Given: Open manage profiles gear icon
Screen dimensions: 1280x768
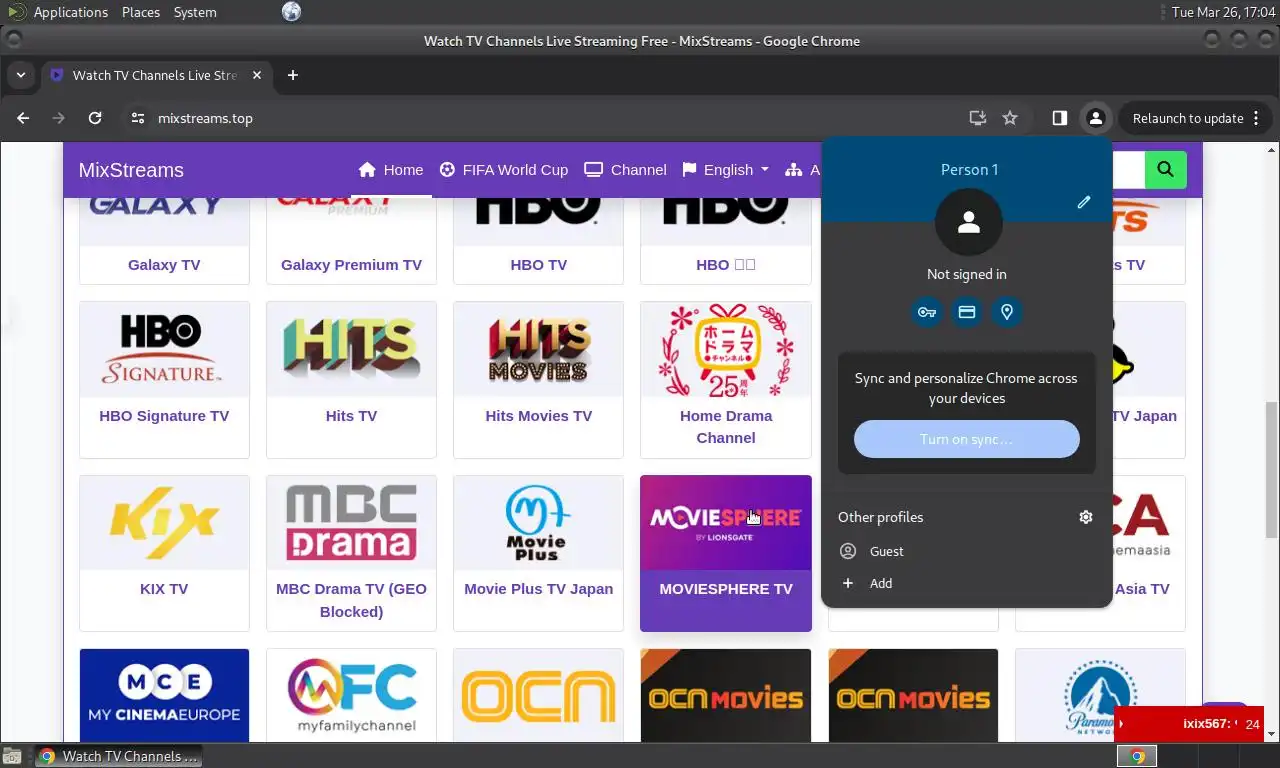Looking at the screenshot, I should coord(1086,517).
